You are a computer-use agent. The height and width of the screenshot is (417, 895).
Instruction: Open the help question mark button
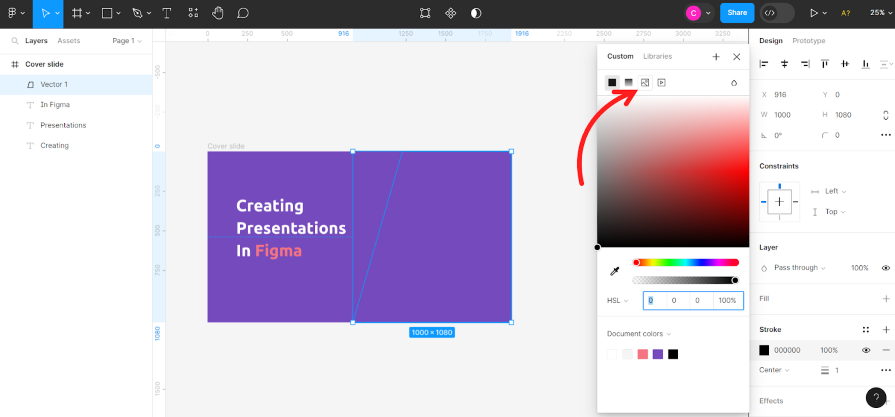(x=876, y=397)
